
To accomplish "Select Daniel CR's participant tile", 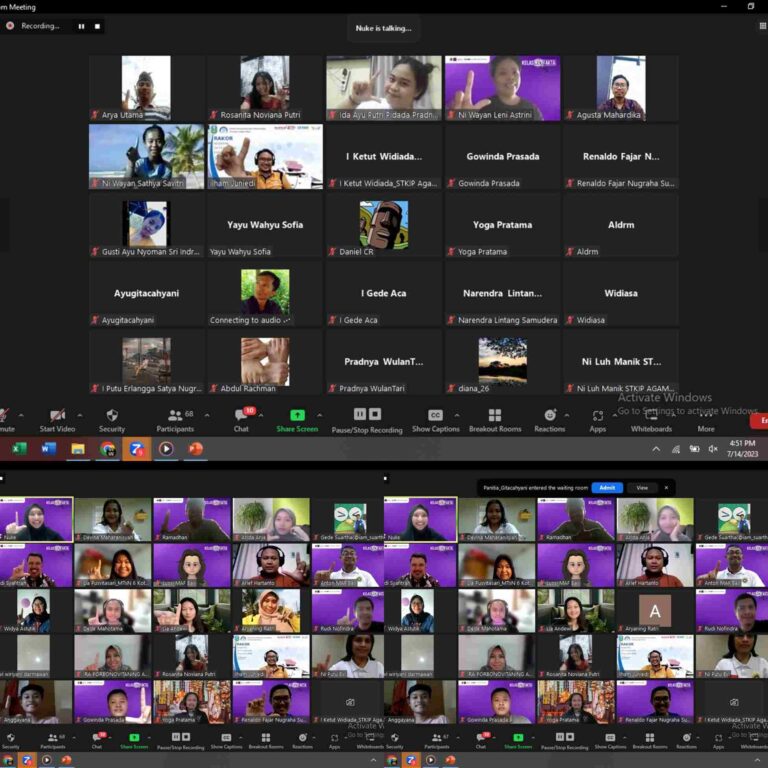I will click(384, 225).
